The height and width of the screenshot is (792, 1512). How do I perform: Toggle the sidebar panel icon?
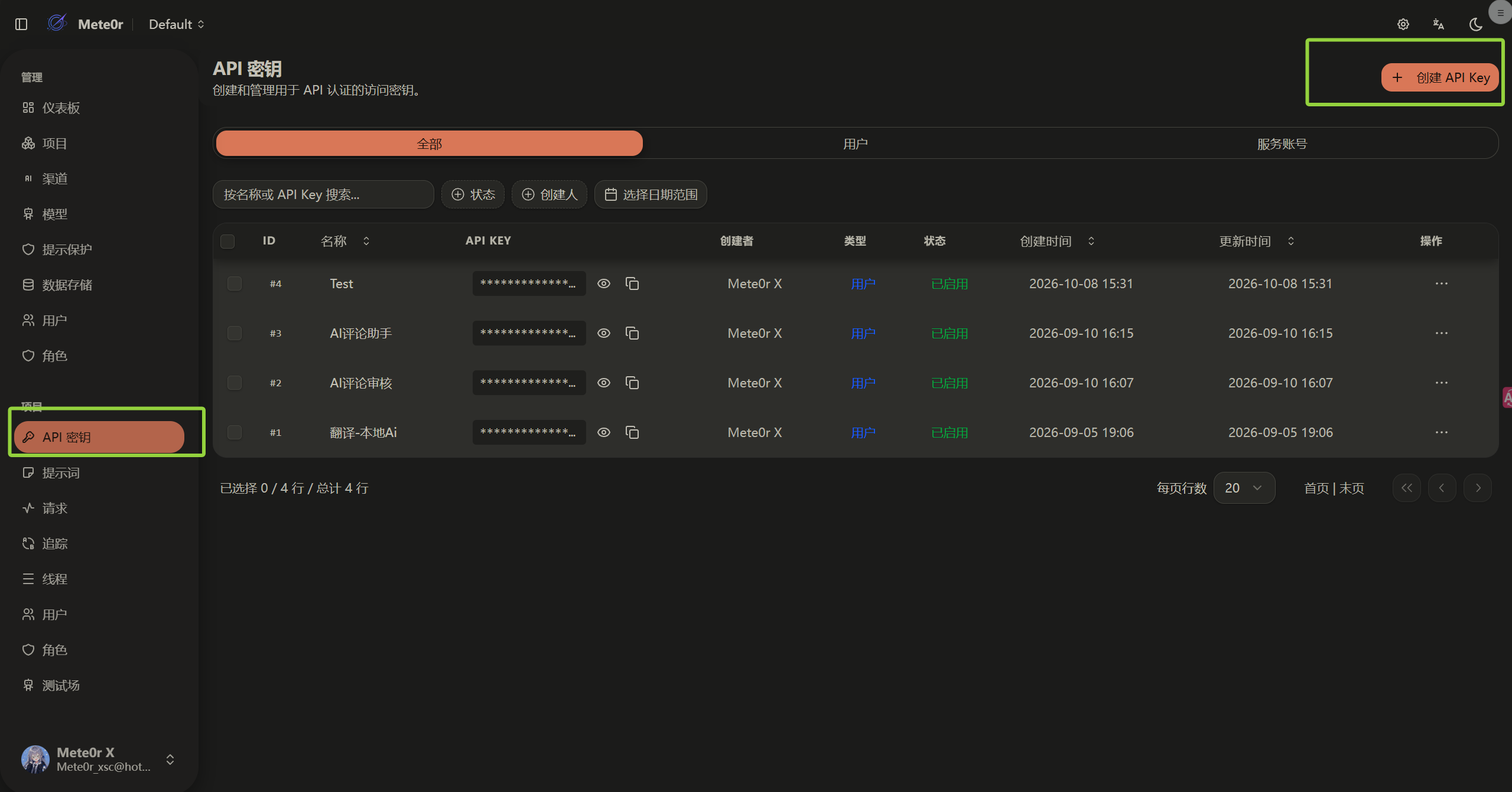pos(21,24)
